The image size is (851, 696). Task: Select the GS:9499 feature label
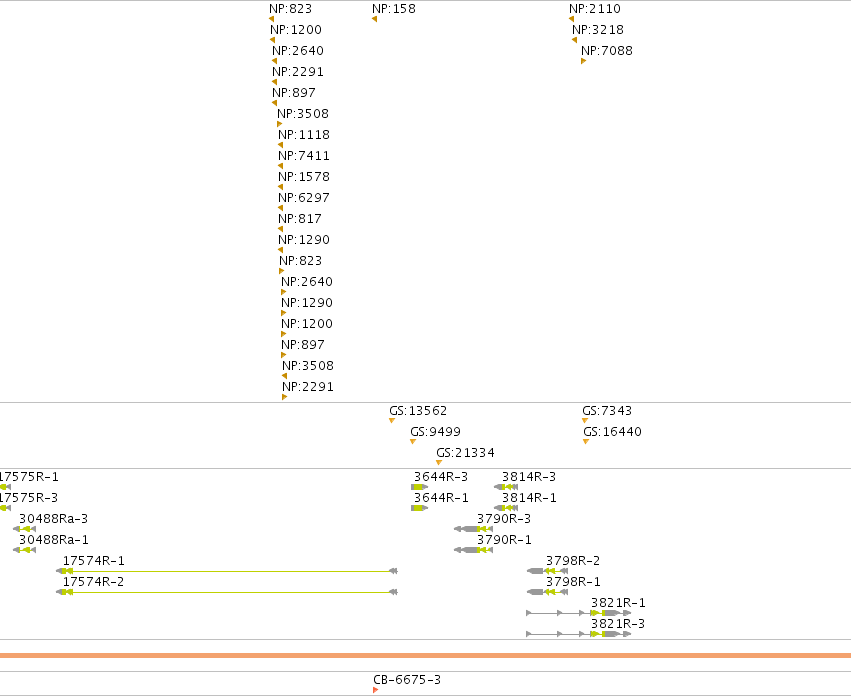[x=435, y=432]
